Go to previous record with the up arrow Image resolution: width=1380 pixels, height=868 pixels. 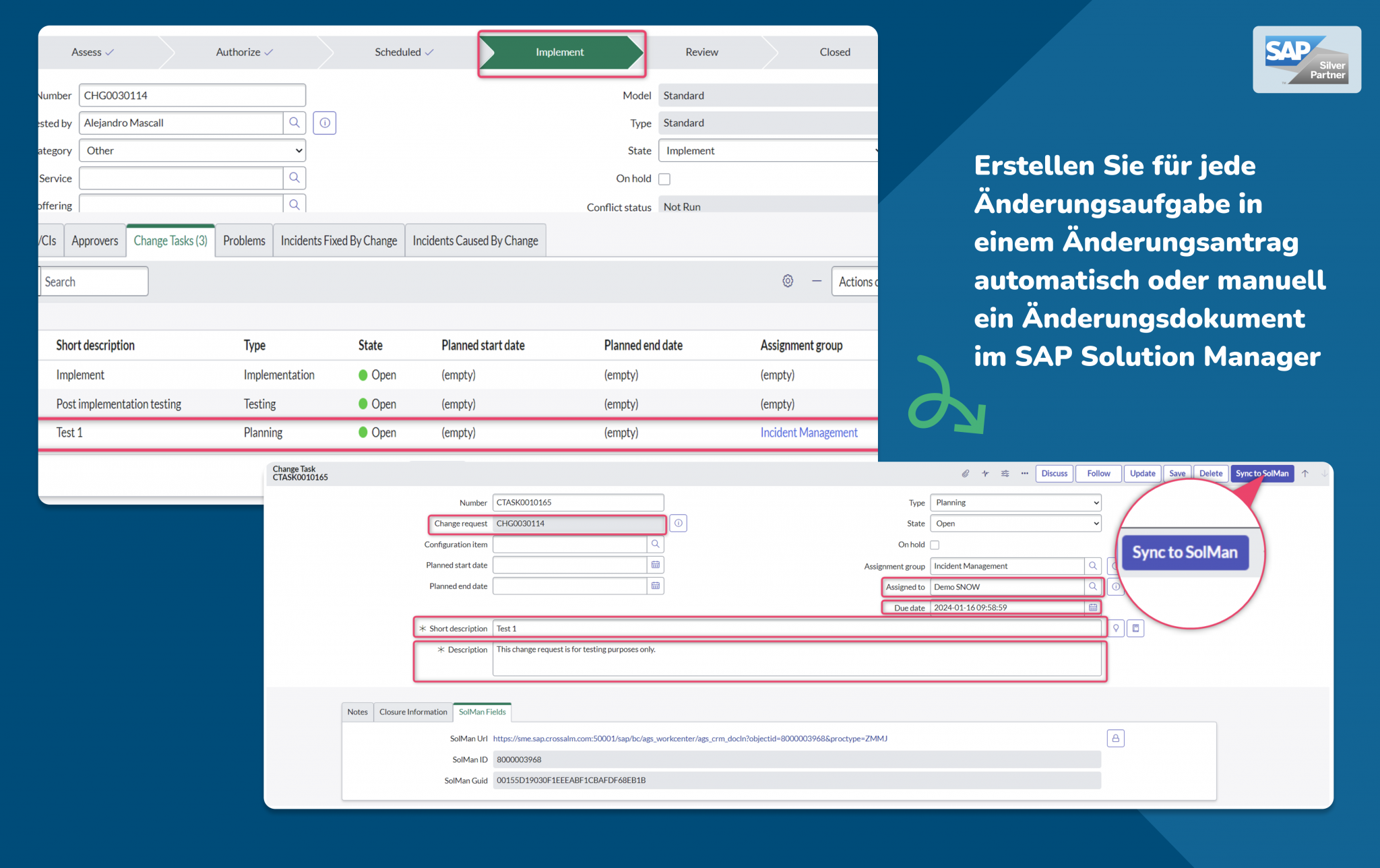point(1305,473)
